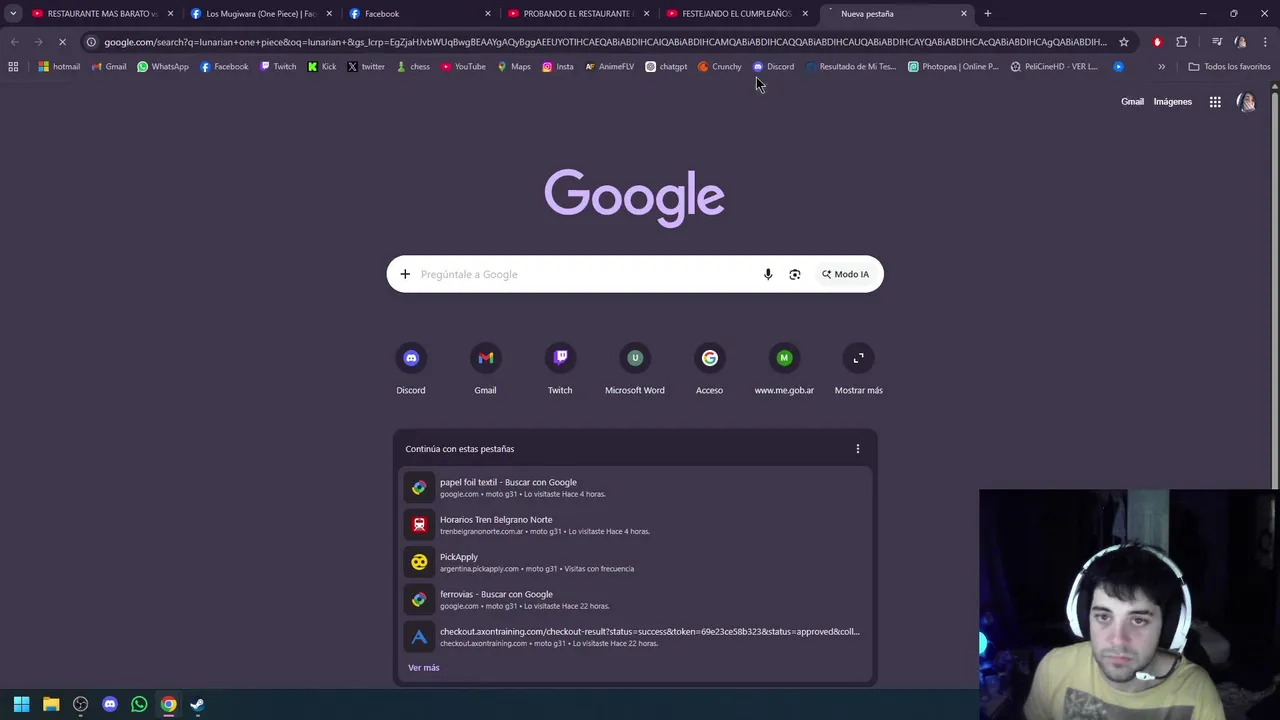Open the Photopea bookmark
The image size is (1280, 720).
pos(953,67)
